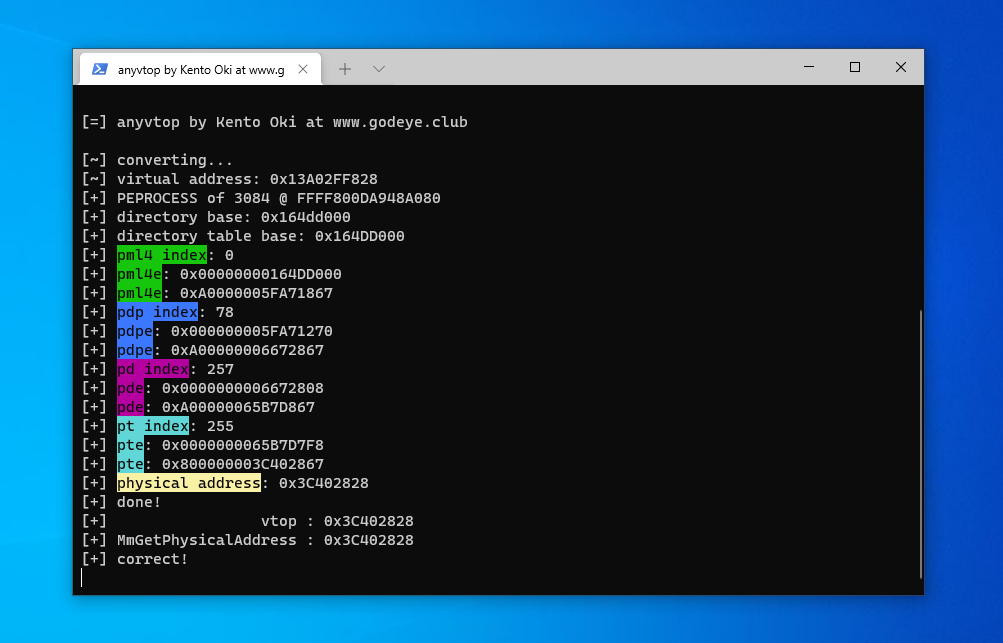The height and width of the screenshot is (643, 1003).
Task: Click the yellow 'physical address' label
Action: (189, 483)
